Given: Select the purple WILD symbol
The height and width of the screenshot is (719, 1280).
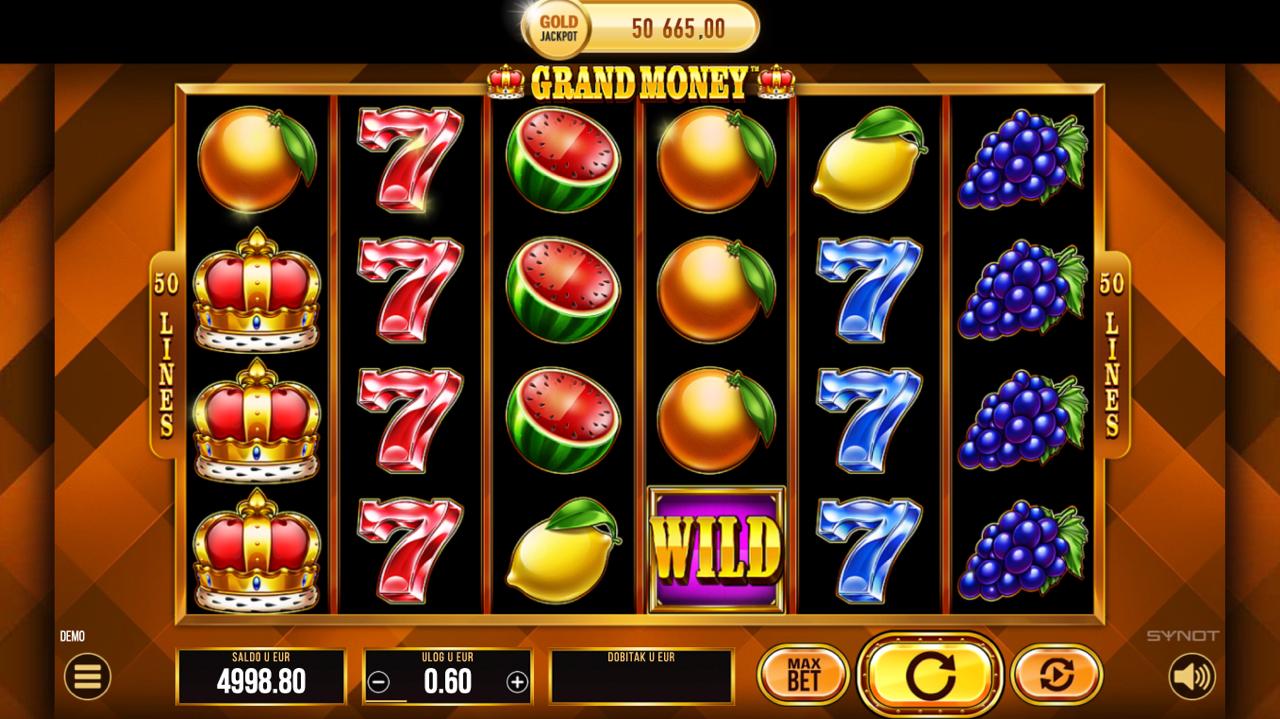Looking at the screenshot, I should [x=716, y=548].
